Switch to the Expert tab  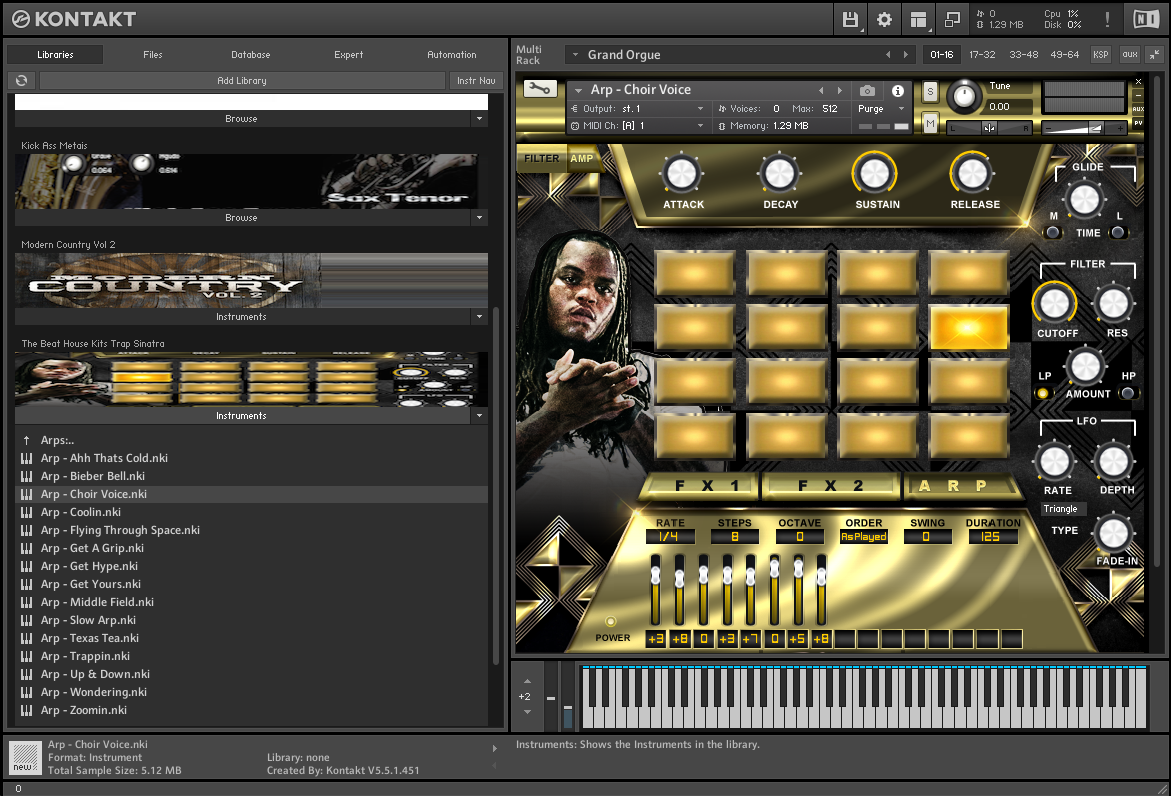(x=349, y=55)
